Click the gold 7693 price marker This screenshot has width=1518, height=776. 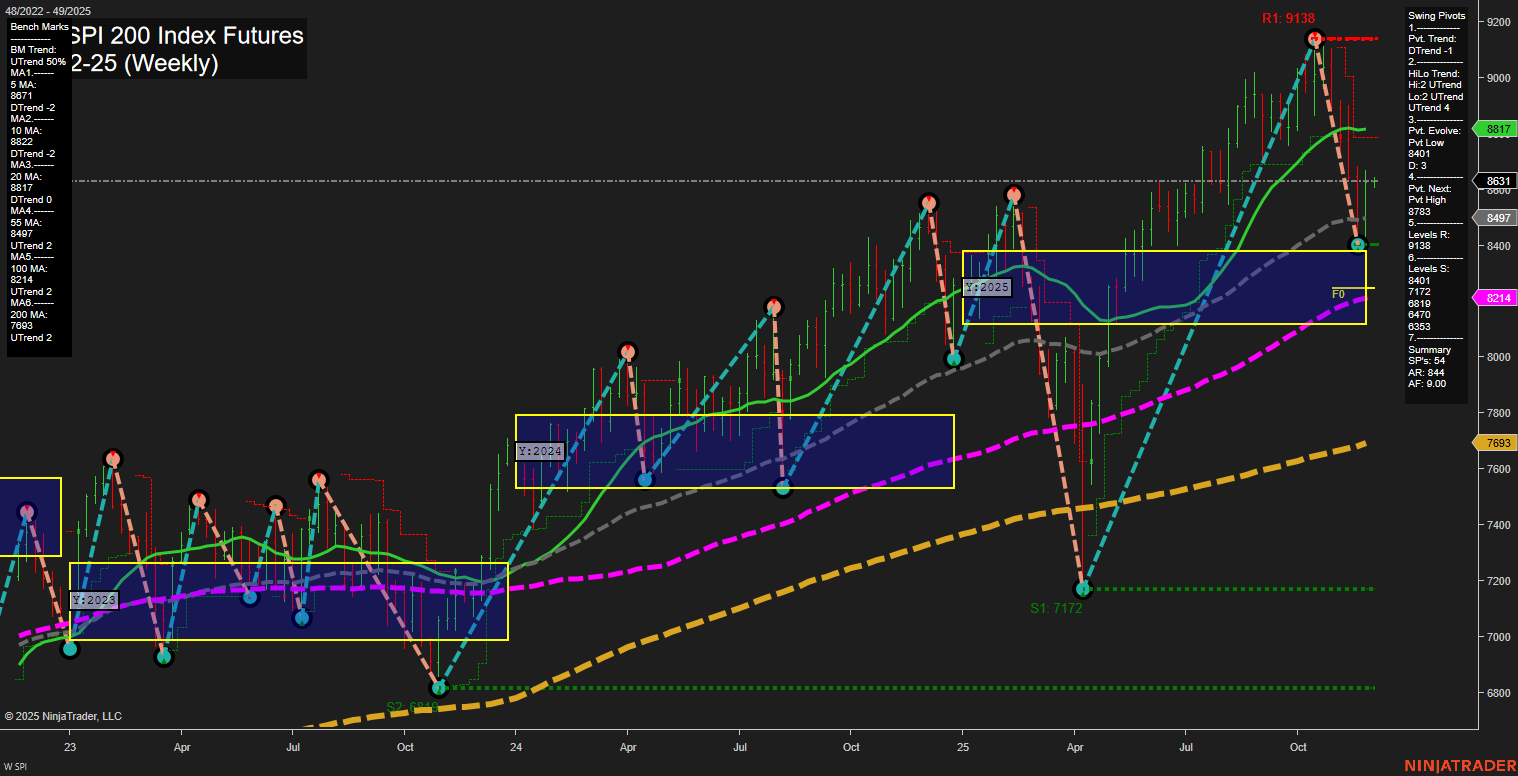(1497, 442)
